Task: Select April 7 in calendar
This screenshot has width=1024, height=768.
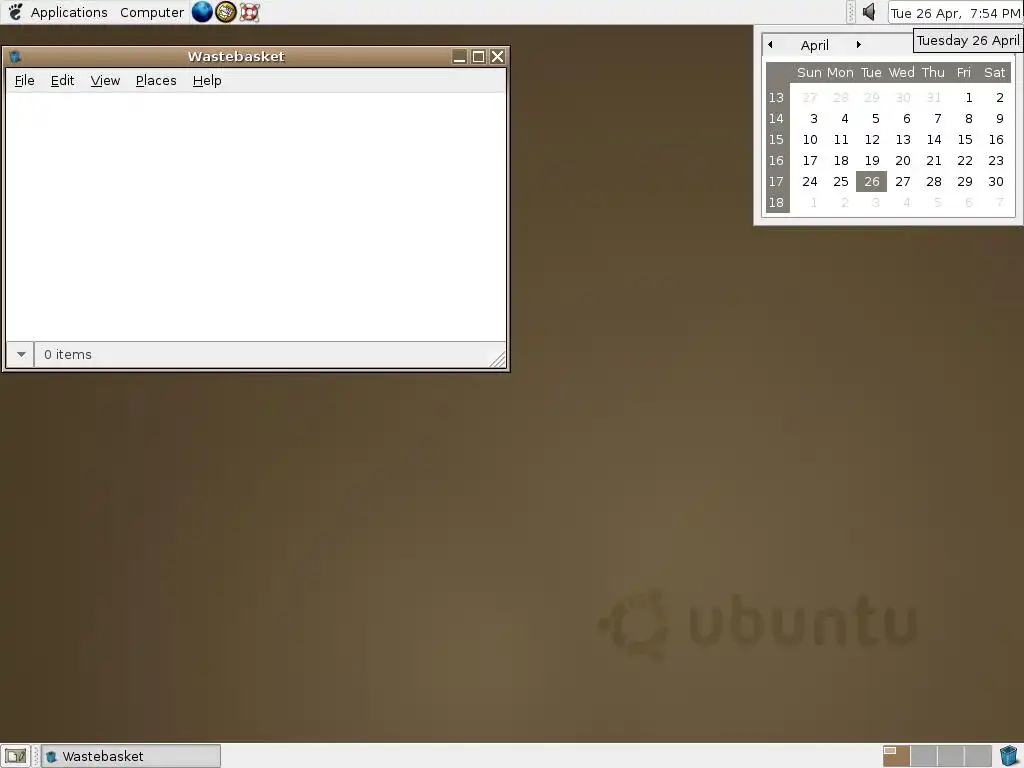Action: click(938, 119)
